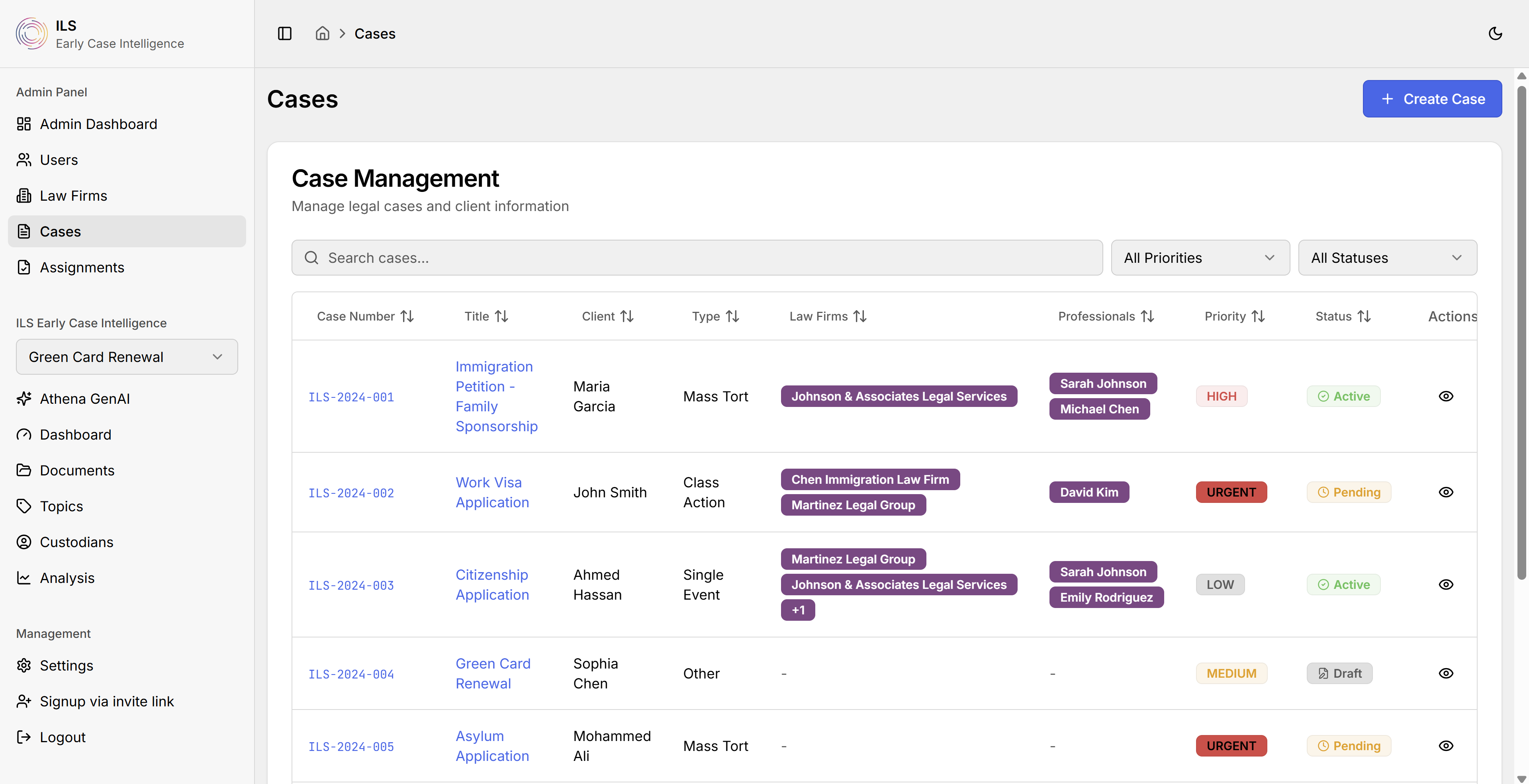Viewport: 1529px width, 784px height.
Task: Open Topics tag item
Action: [x=127, y=506]
